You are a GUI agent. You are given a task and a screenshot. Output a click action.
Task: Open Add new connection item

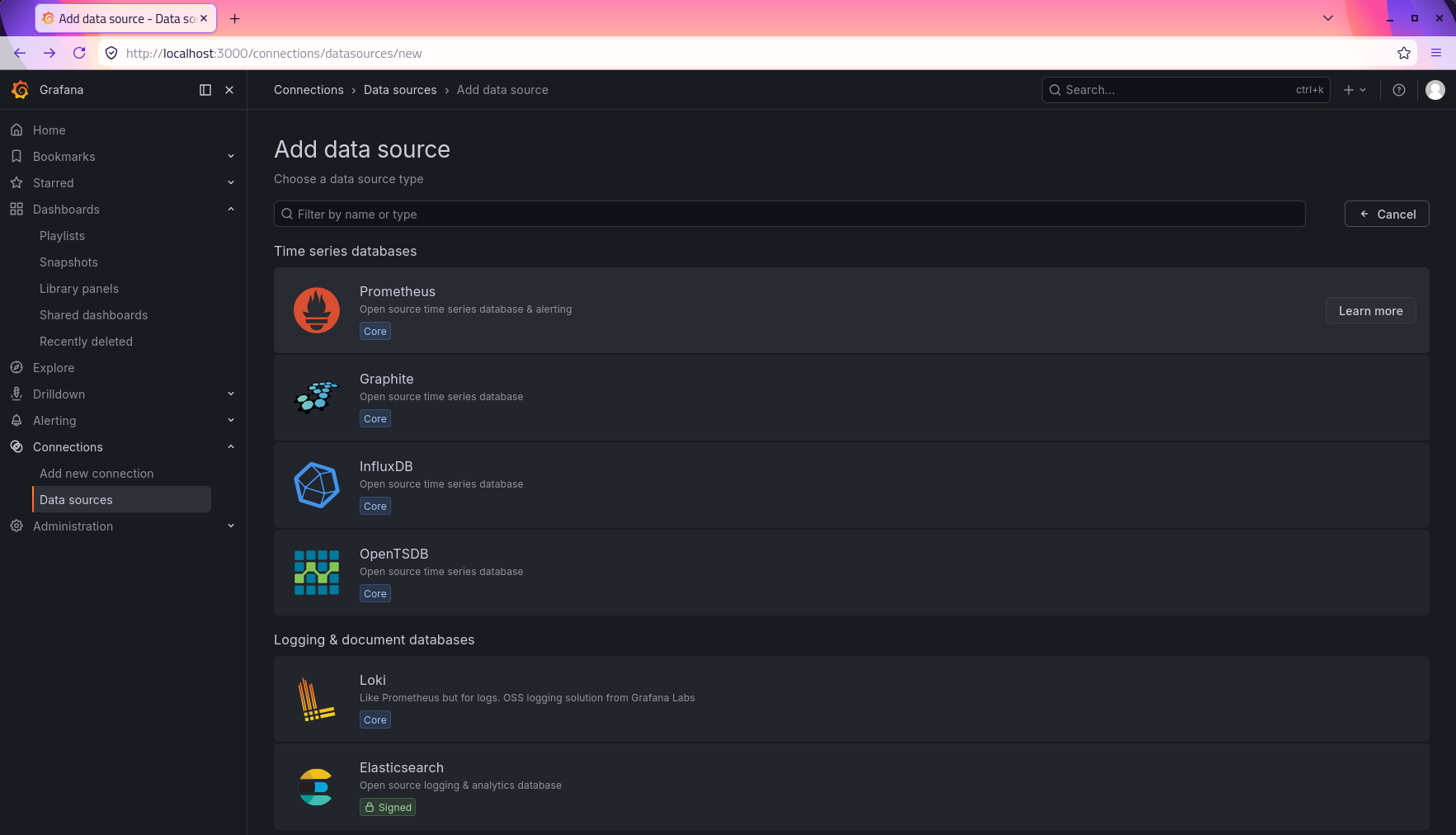[x=97, y=474]
